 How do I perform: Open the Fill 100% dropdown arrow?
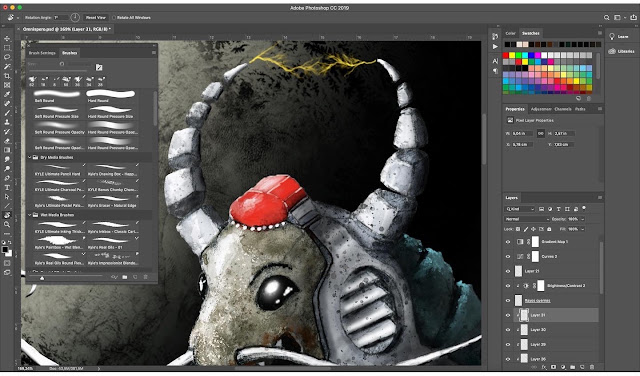[582, 229]
